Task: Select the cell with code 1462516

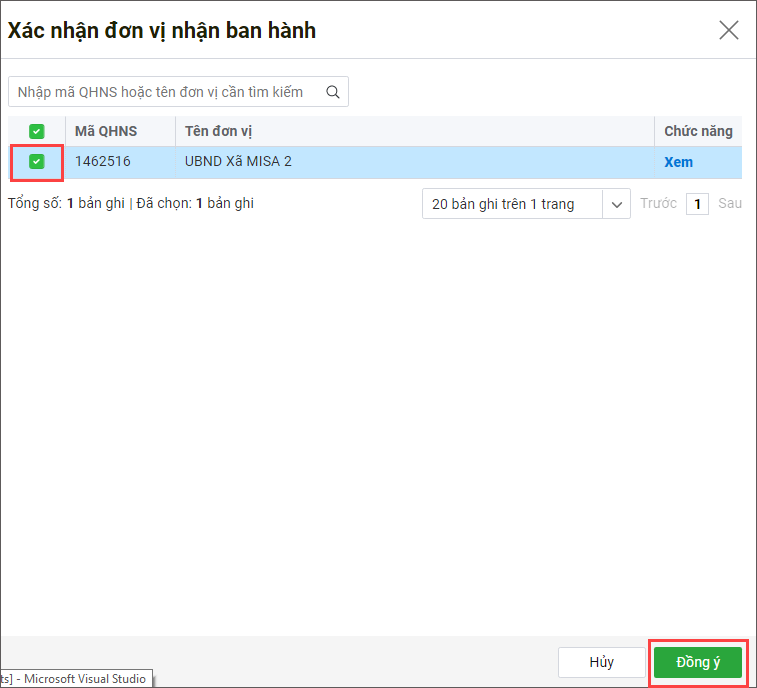Action: (103, 162)
